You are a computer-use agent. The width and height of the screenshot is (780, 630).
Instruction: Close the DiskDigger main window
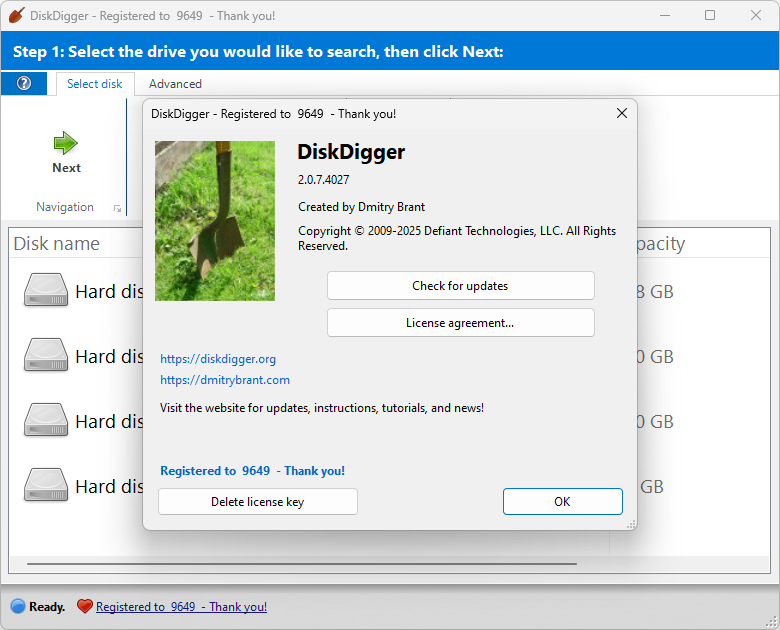[756, 15]
